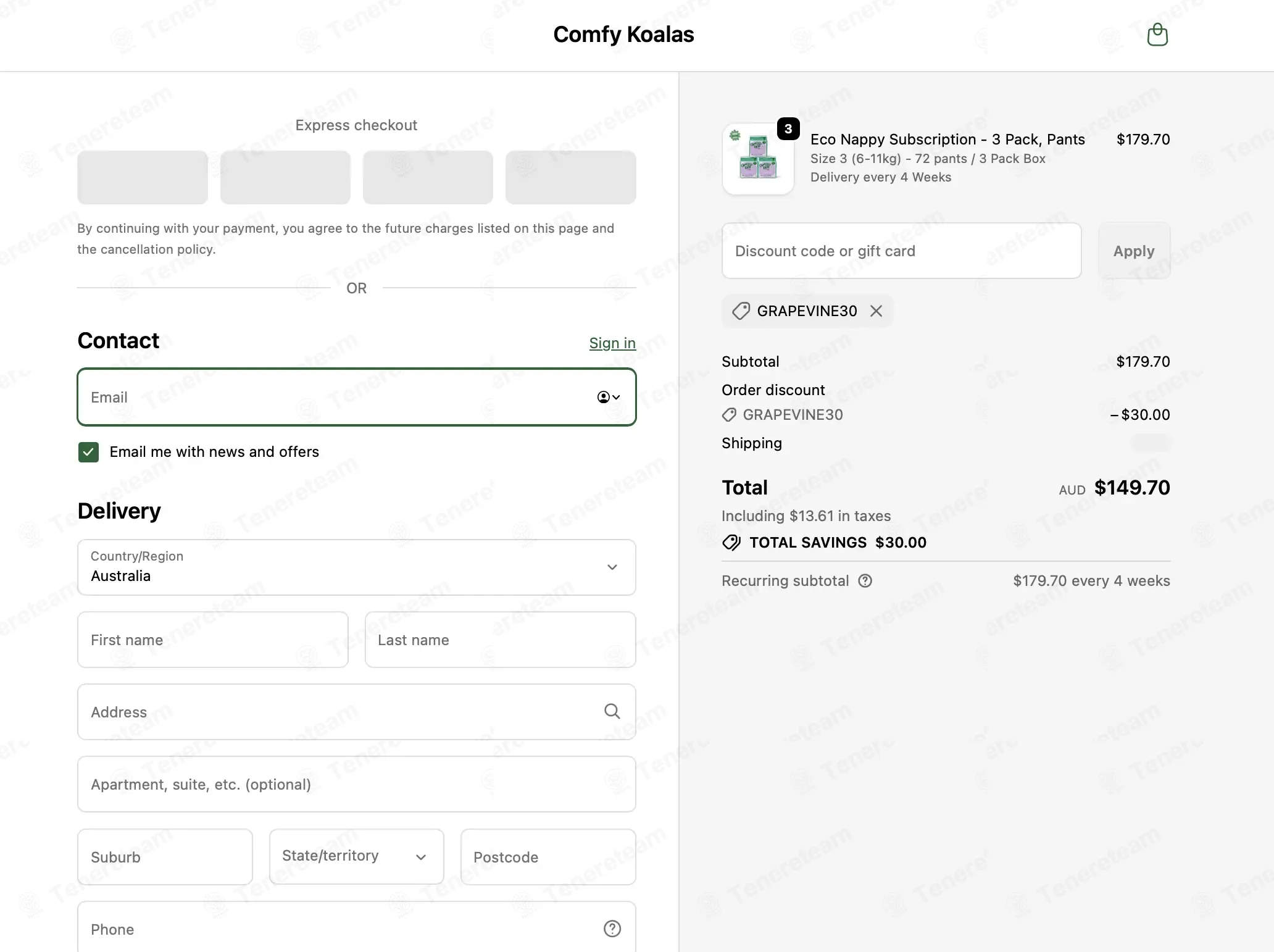Click into the Address field

[357, 712]
